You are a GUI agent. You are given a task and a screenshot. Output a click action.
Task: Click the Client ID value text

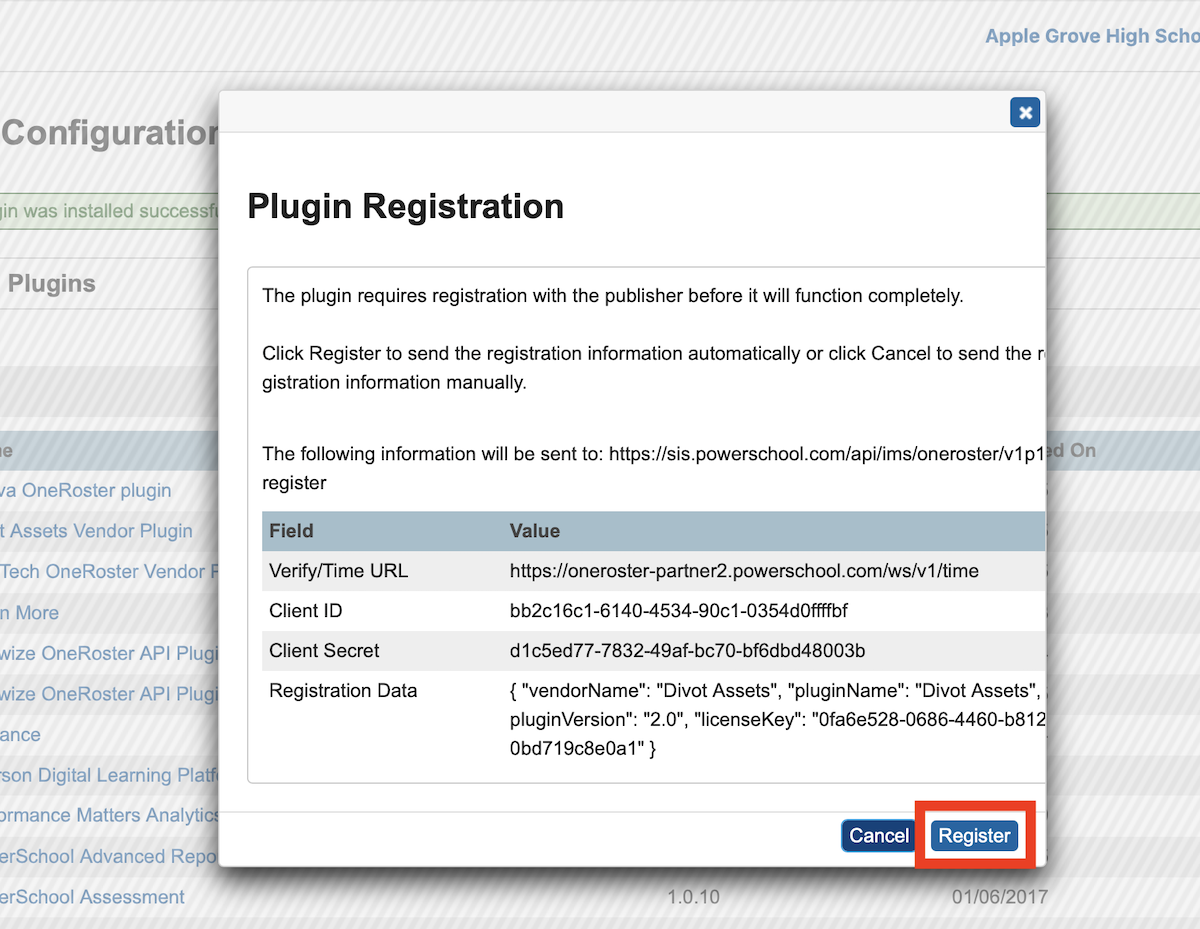pos(678,610)
